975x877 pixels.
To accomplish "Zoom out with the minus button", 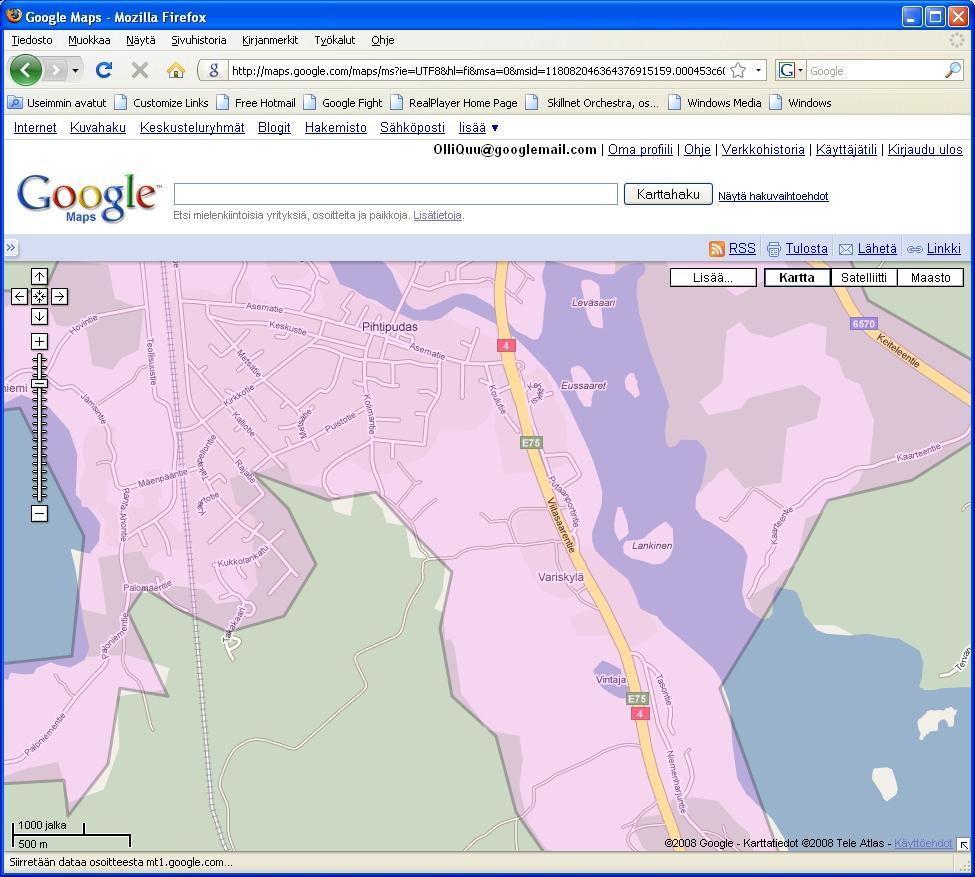I will point(39,513).
